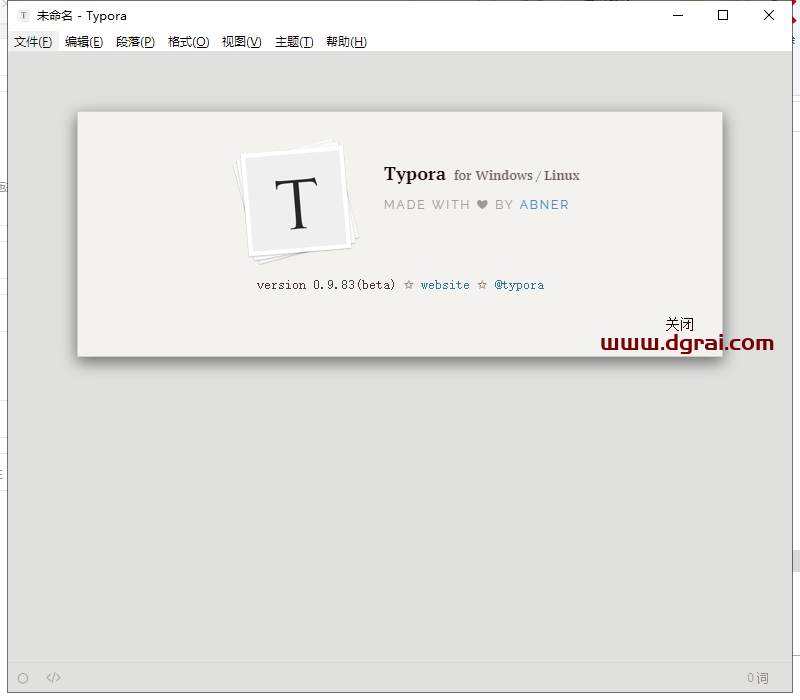Screen dimensions: 800x700
Task: Open the website link
Action: [x=445, y=285]
